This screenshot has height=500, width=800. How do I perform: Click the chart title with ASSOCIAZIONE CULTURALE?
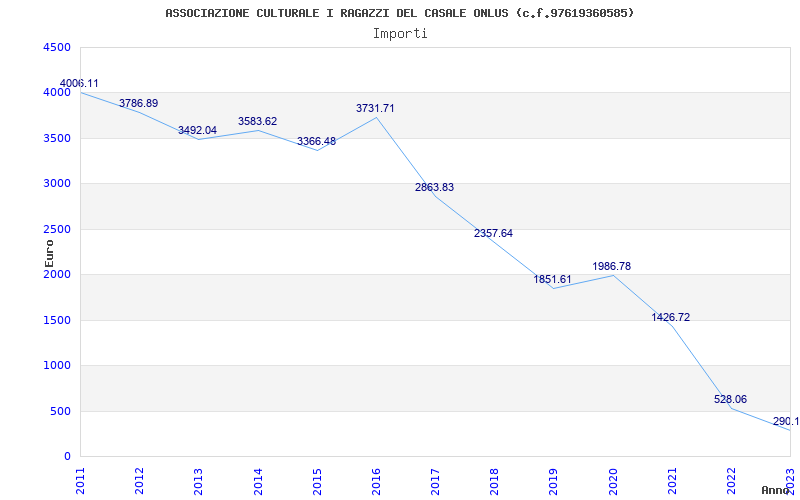399,13
